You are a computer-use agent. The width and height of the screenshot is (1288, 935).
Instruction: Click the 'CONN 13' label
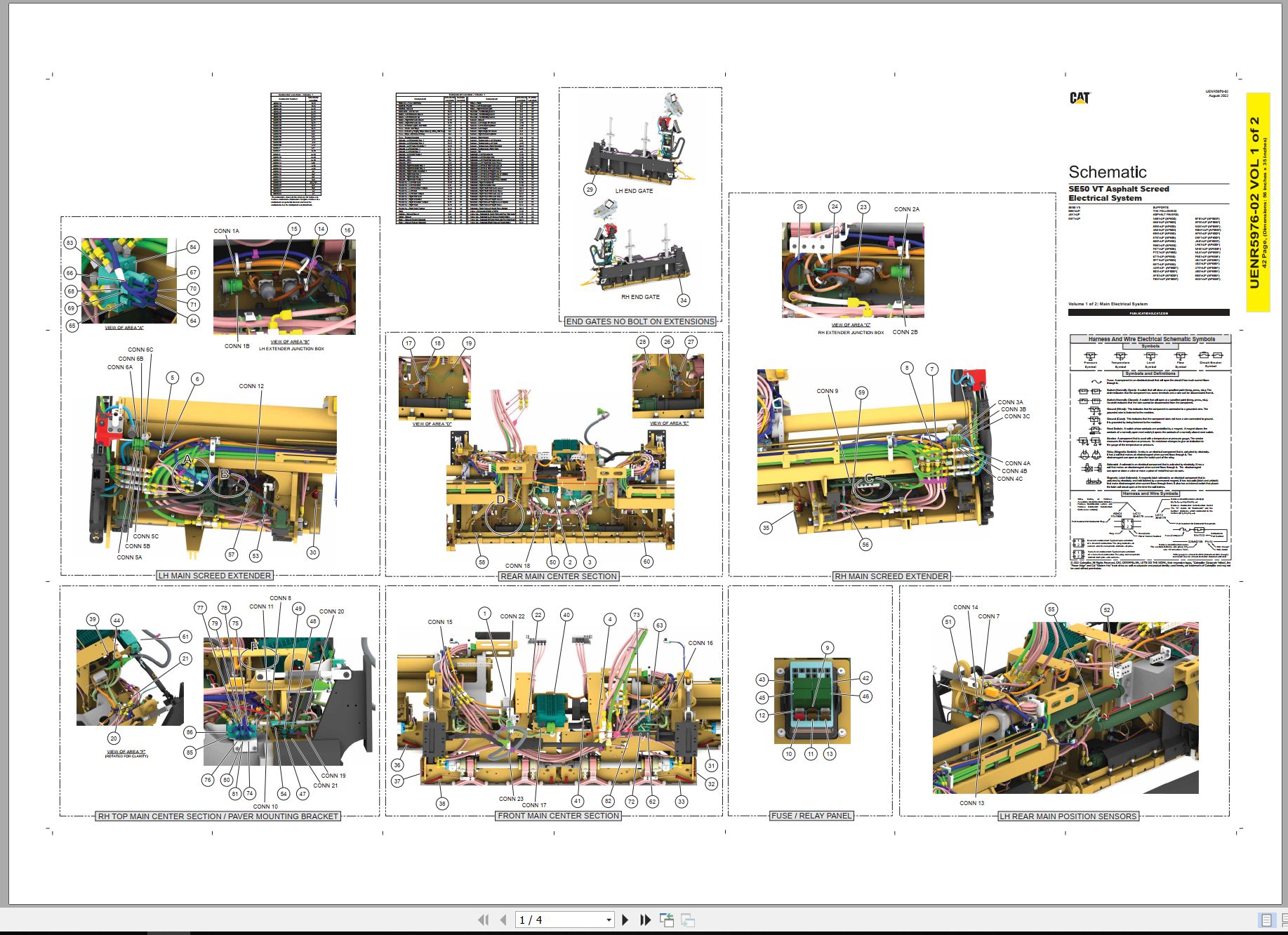click(x=971, y=803)
